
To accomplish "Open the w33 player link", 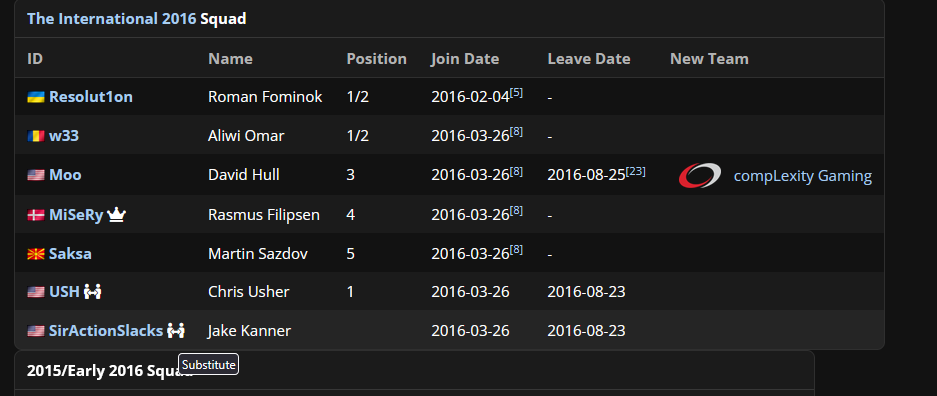I will pos(64,136).
